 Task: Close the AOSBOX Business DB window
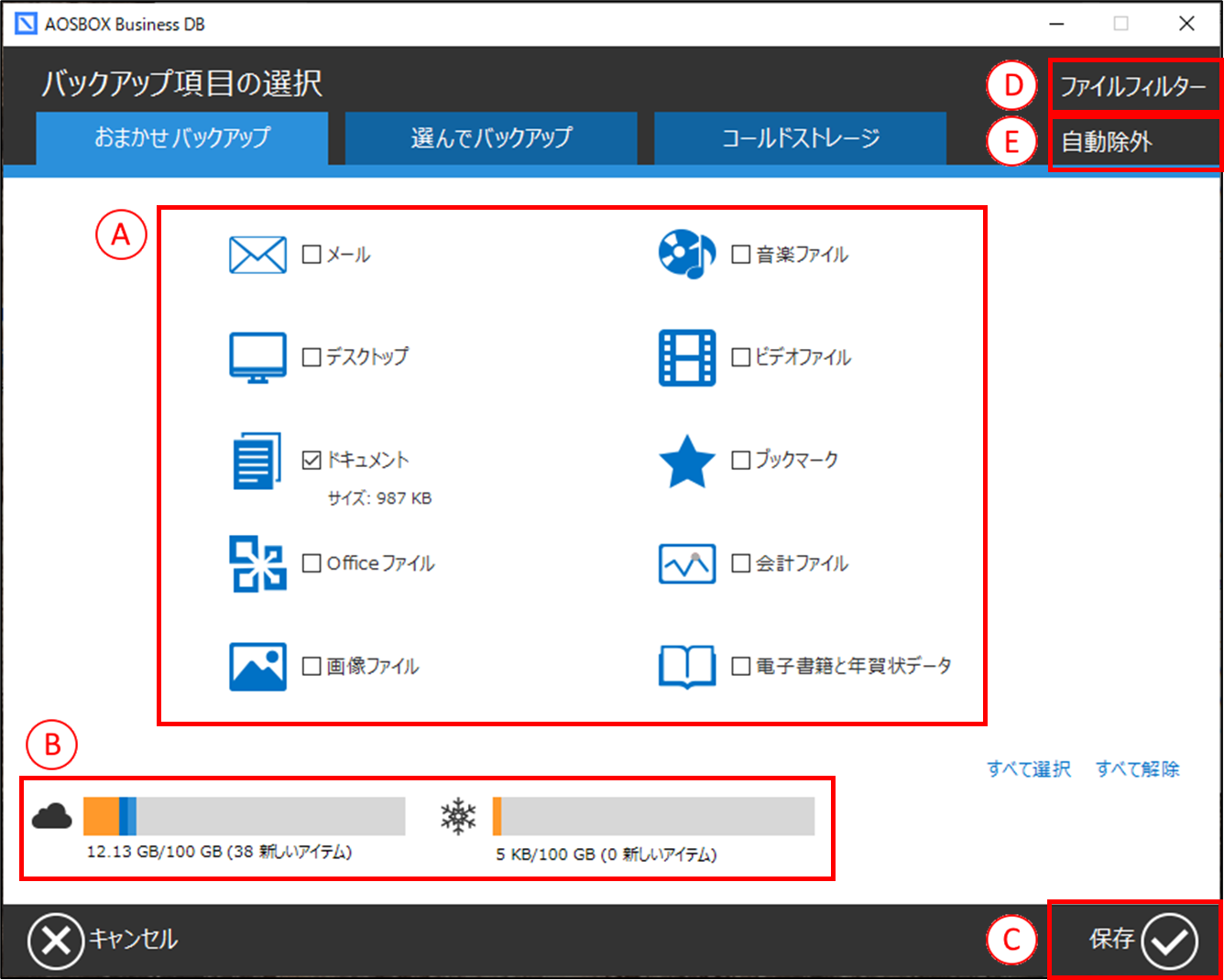click(x=1187, y=24)
